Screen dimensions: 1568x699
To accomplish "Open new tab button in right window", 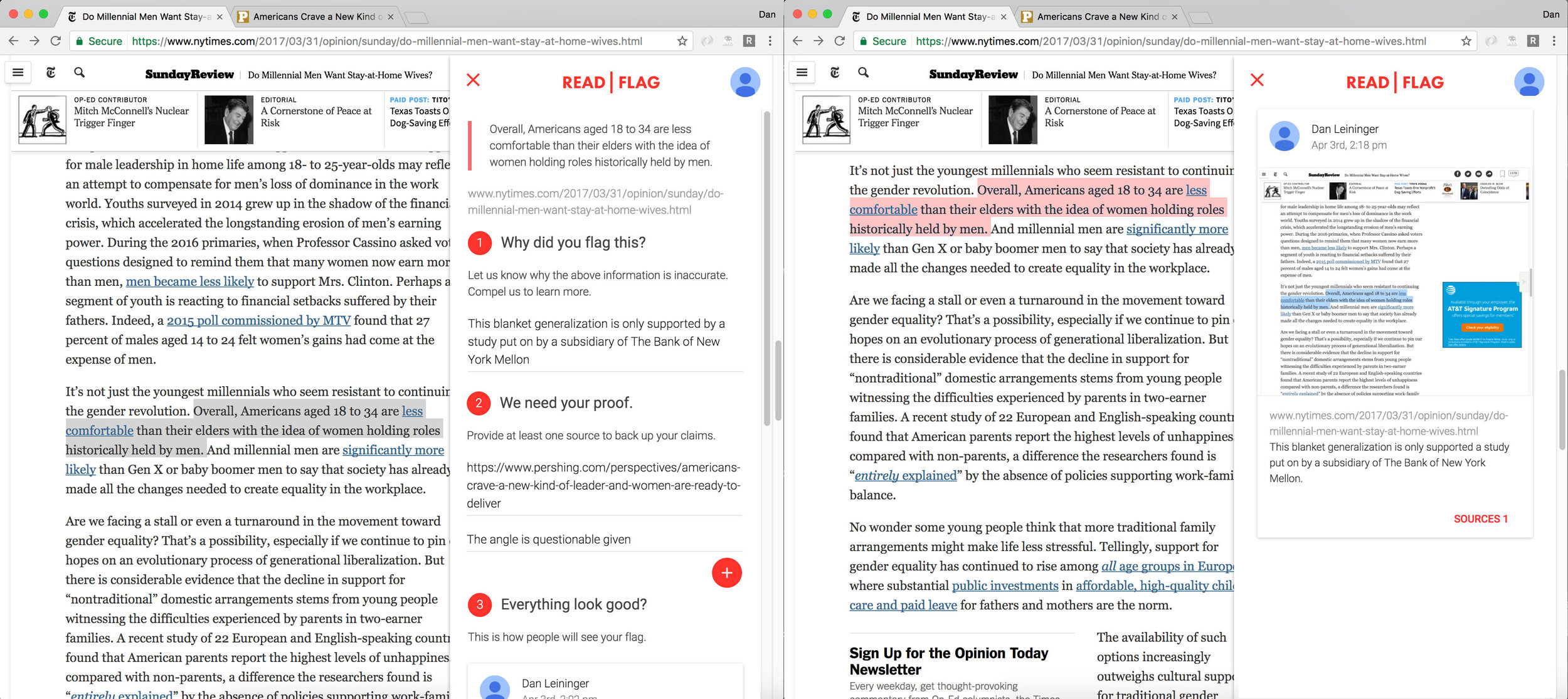I will point(1200,18).
